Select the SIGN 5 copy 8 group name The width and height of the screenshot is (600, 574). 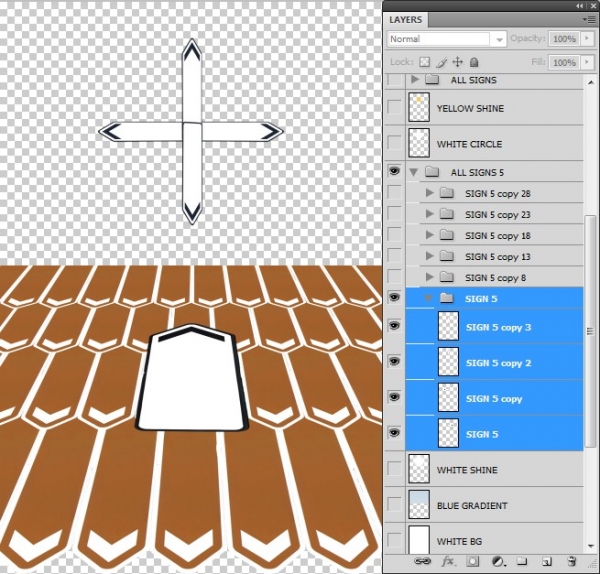[496, 278]
